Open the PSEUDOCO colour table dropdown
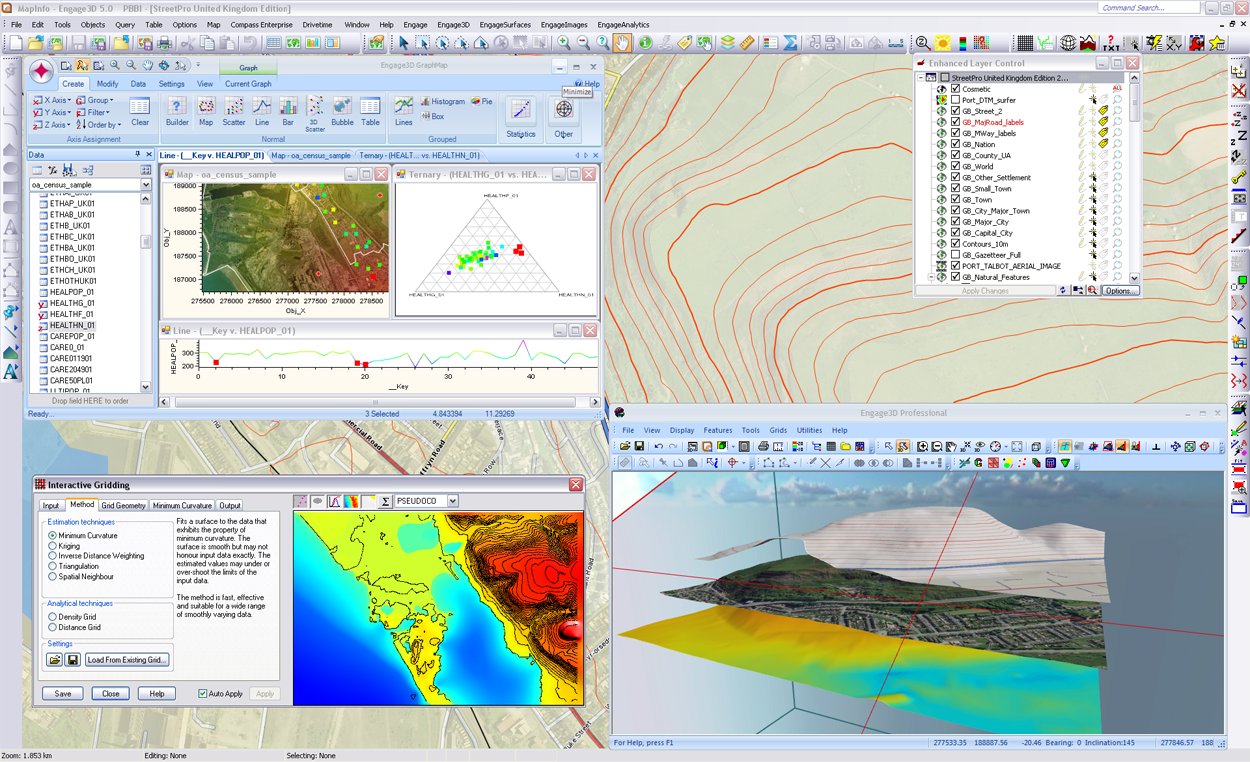 pos(453,501)
